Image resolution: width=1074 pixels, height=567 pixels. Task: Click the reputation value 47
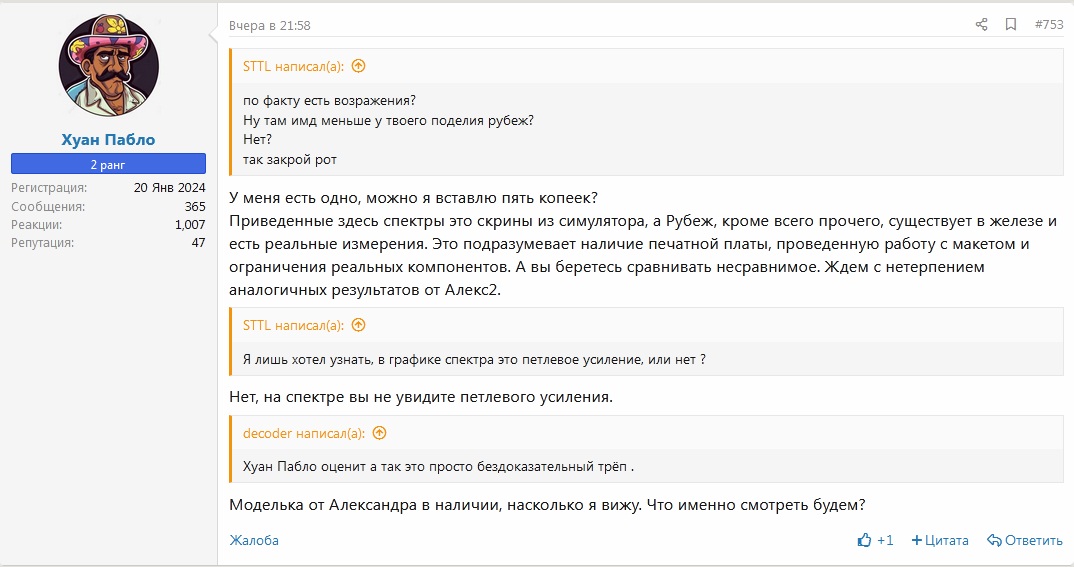coord(198,243)
